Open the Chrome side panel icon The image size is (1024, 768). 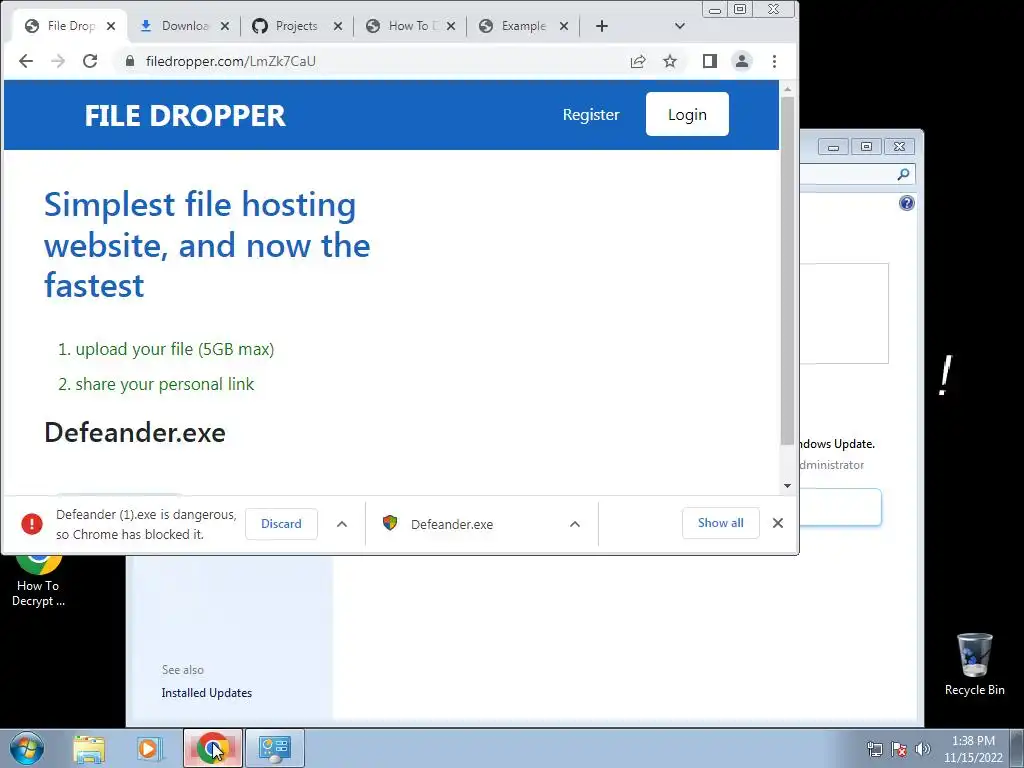710,61
